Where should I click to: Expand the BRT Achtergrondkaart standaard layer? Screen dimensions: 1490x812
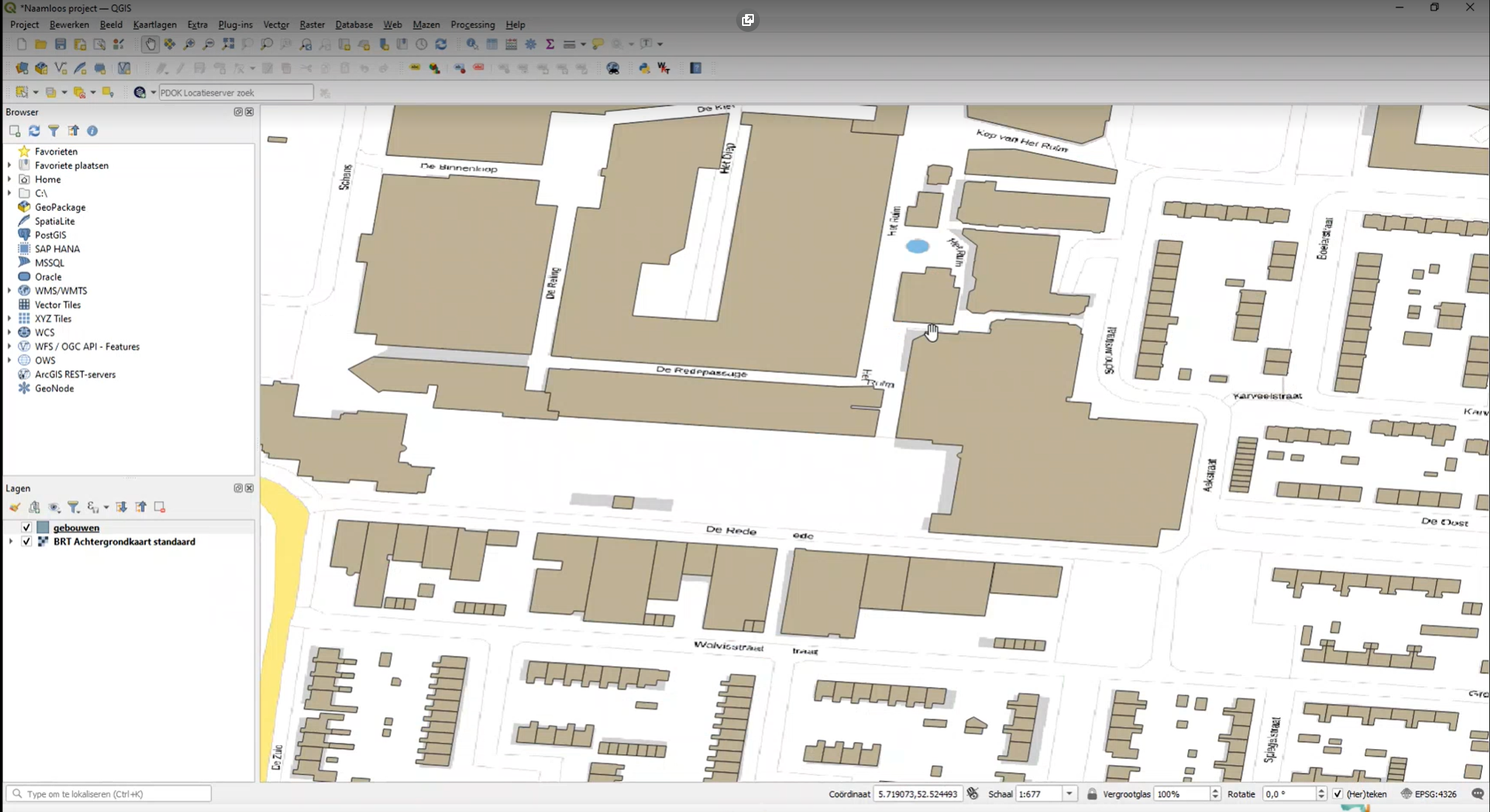pos(10,542)
